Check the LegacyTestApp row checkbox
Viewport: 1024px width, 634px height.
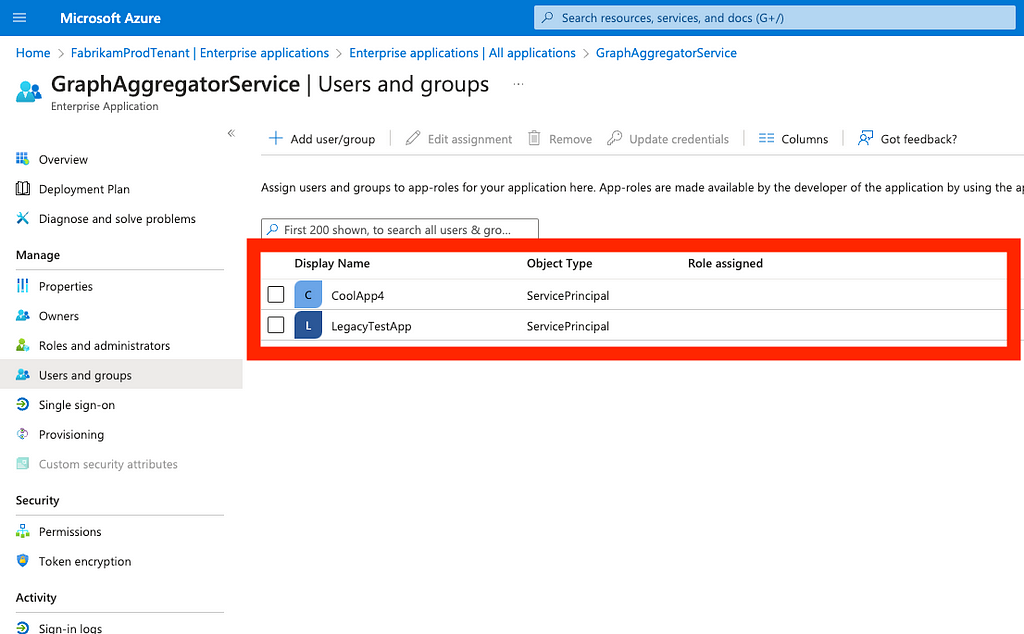(x=276, y=325)
